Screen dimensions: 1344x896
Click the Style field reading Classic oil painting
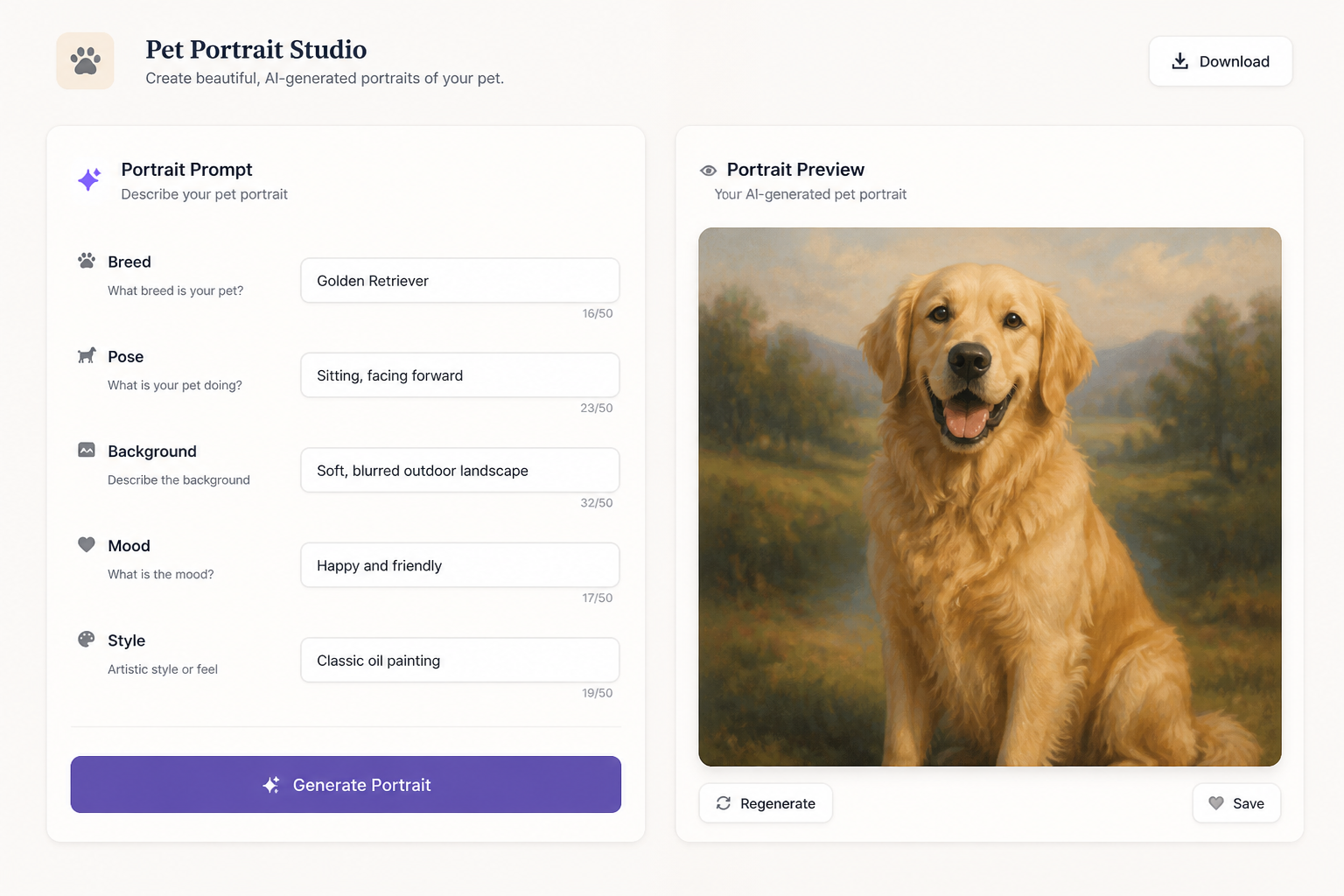coord(460,661)
